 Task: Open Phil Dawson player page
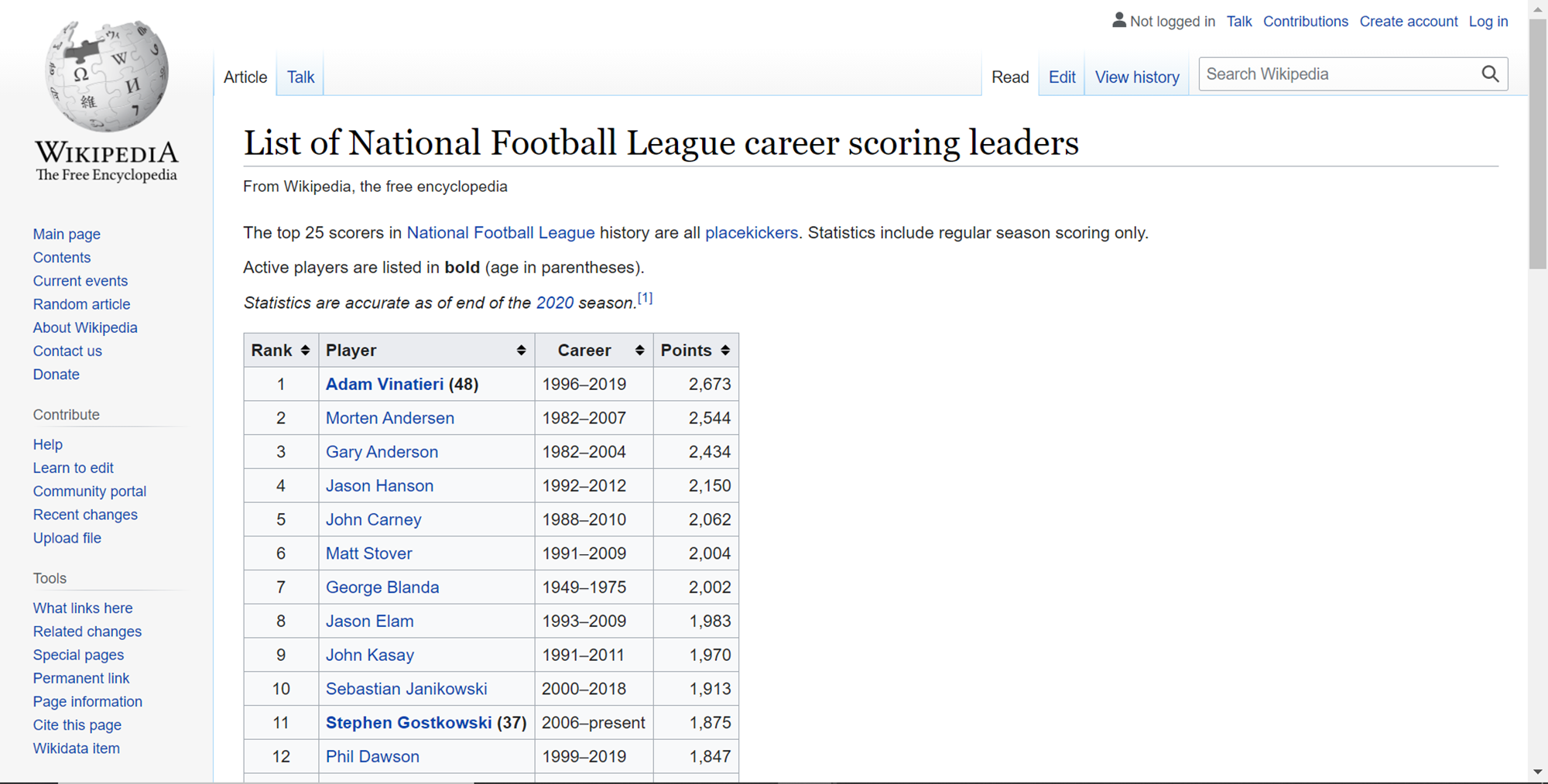[372, 757]
